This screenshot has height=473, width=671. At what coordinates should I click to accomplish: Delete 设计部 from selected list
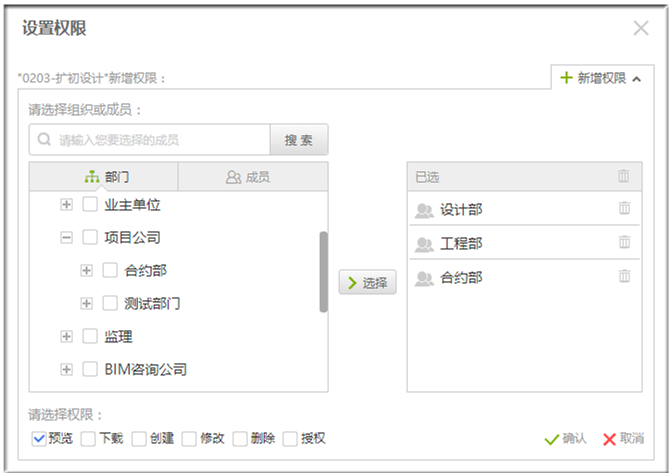coord(624,208)
